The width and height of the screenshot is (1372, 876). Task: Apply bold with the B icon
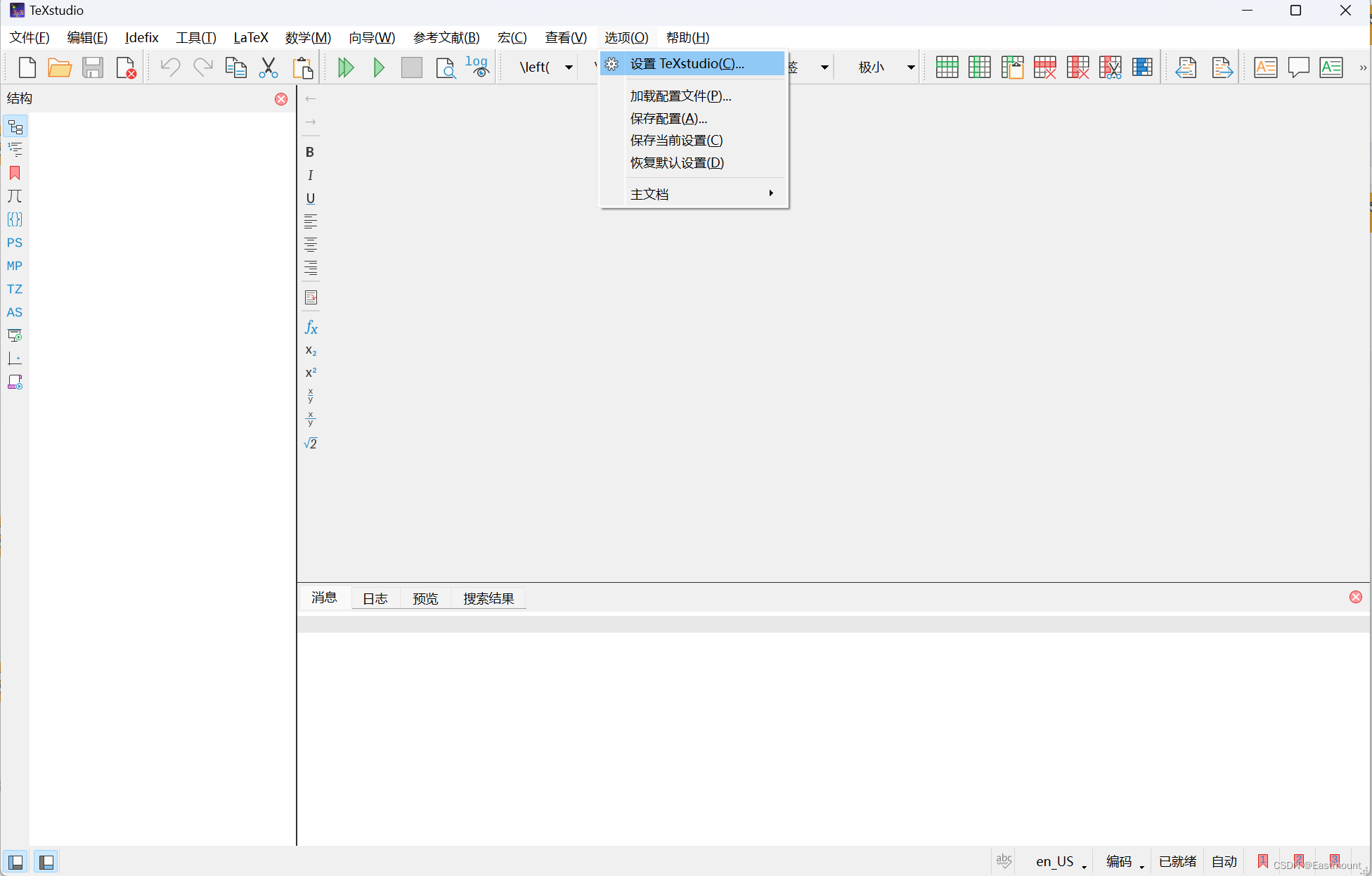[x=310, y=152]
